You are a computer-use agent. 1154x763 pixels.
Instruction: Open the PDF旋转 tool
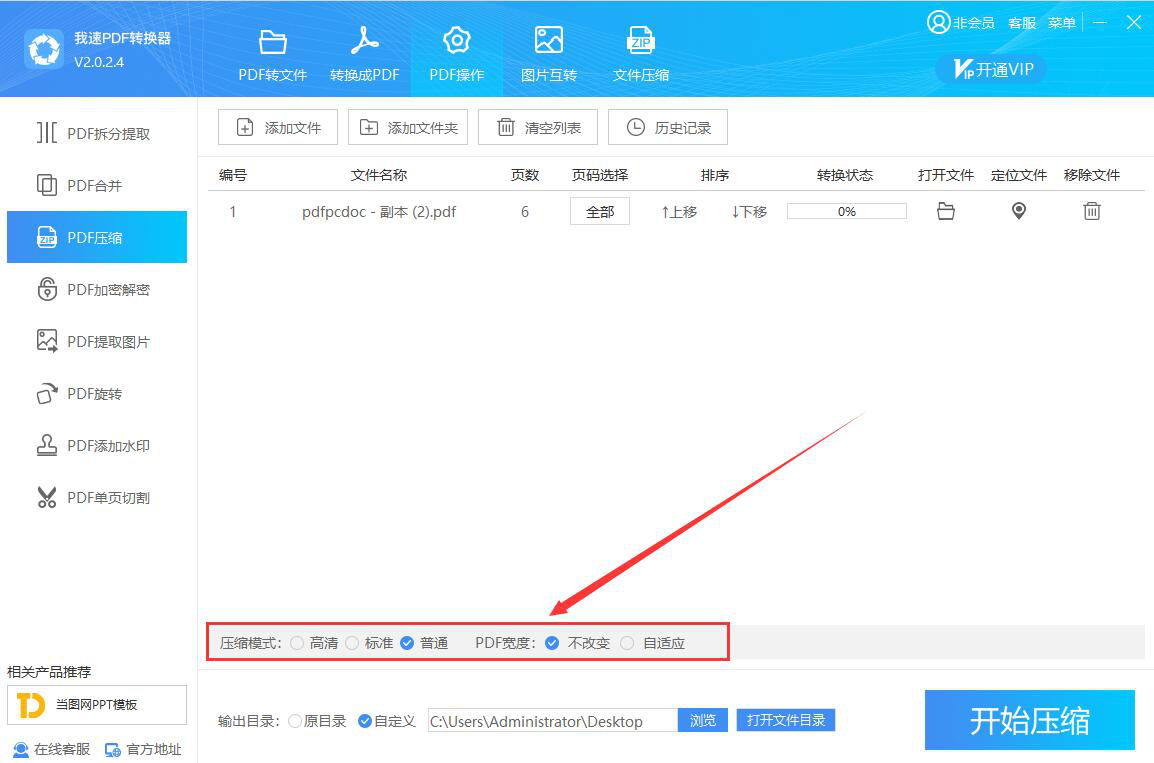click(x=96, y=394)
